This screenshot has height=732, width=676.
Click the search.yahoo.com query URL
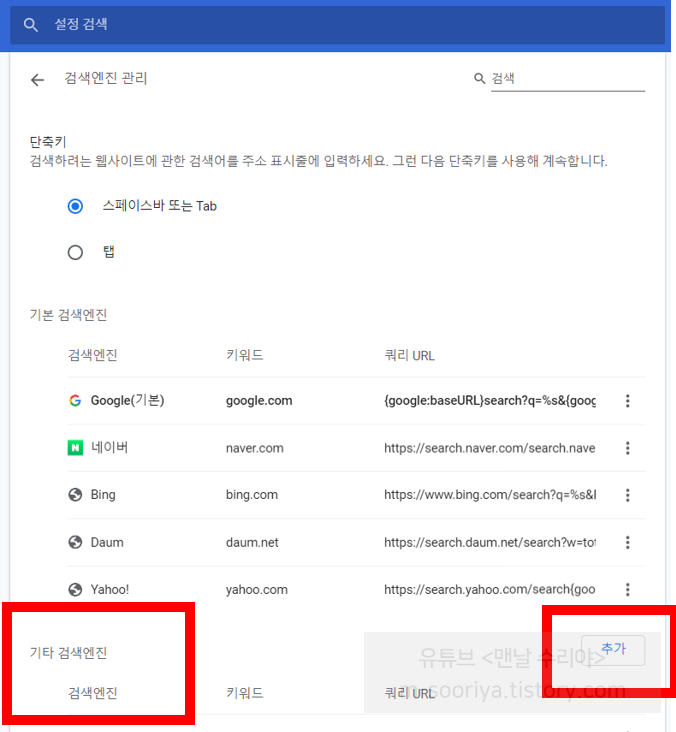pyautogui.click(x=490, y=590)
